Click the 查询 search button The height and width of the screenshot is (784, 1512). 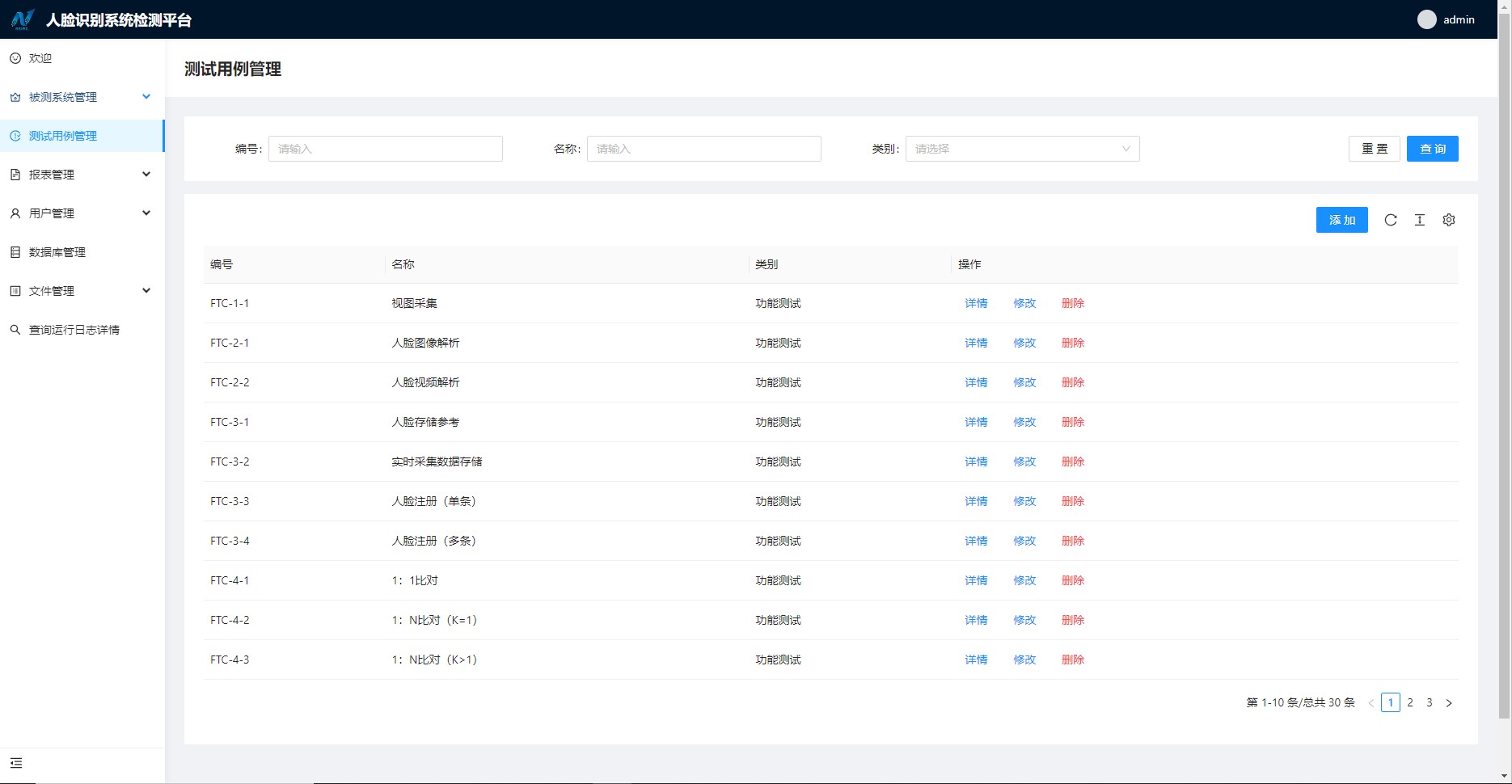point(1432,149)
